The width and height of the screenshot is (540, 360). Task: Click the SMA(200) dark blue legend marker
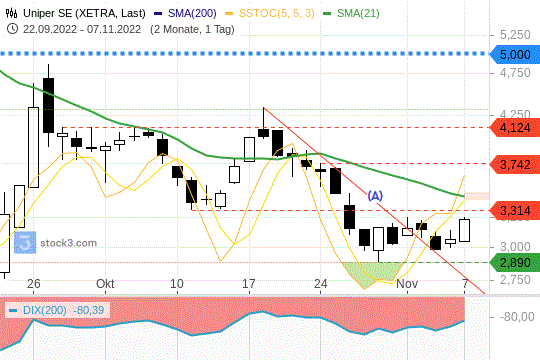[158, 14]
